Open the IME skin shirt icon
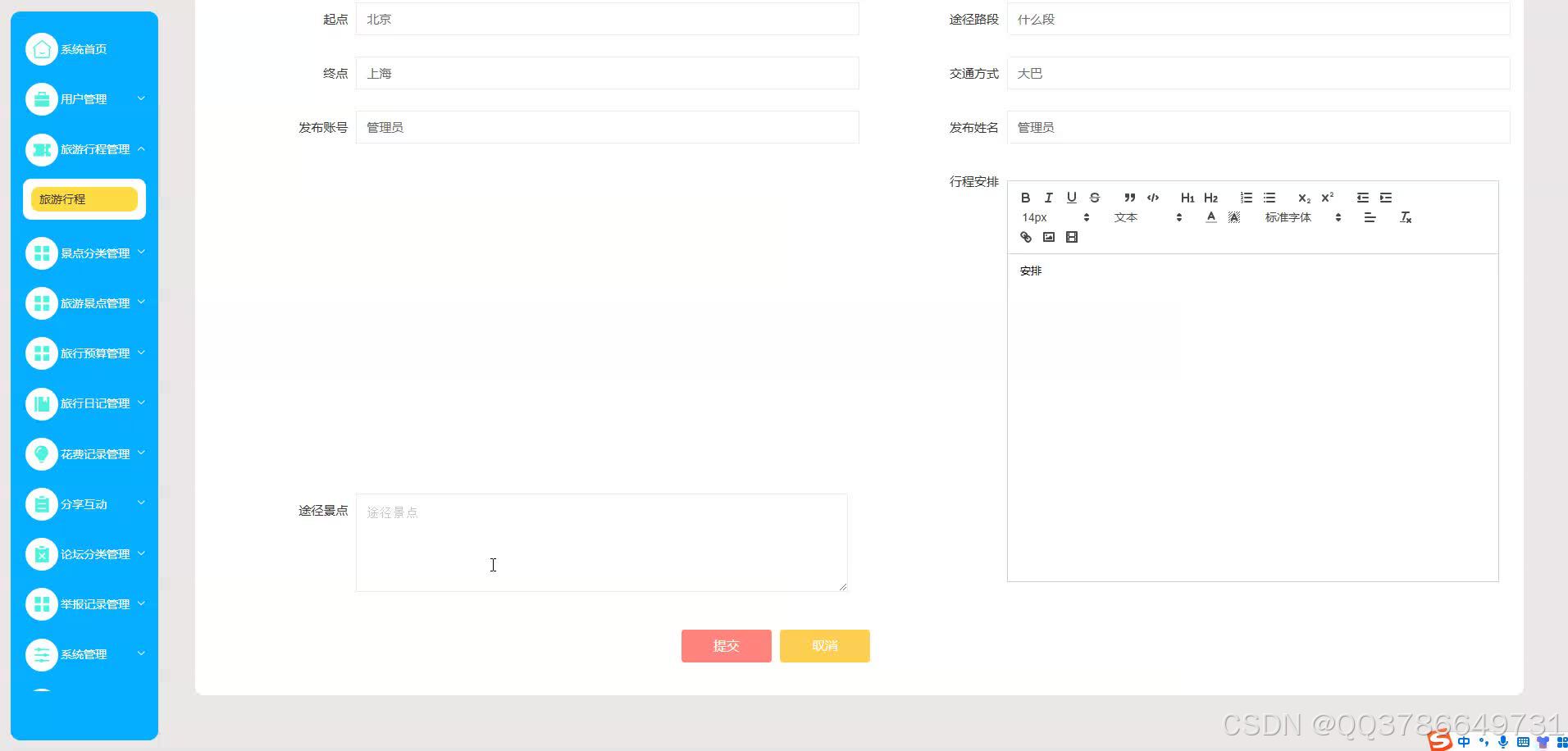This screenshot has width=1568, height=751. click(1543, 742)
